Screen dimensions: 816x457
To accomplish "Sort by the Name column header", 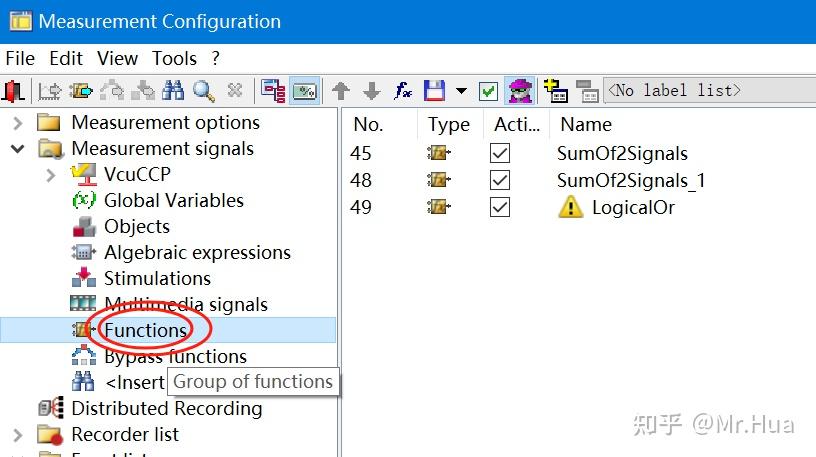I will (x=586, y=125).
